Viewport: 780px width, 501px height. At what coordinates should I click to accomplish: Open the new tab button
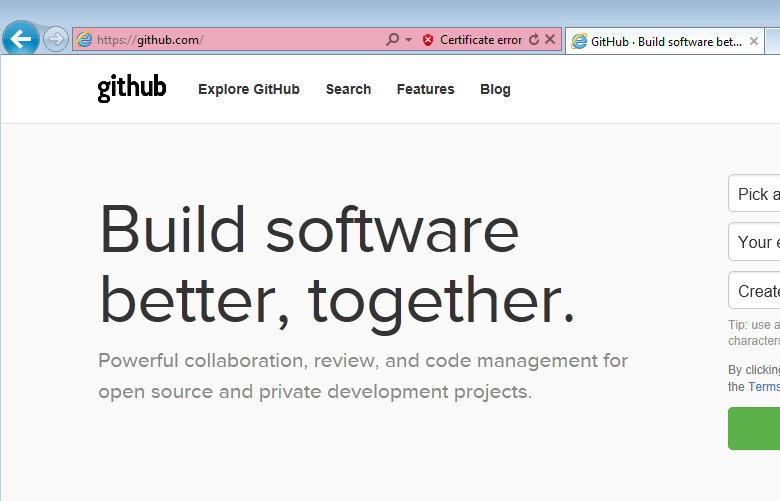(773, 41)
